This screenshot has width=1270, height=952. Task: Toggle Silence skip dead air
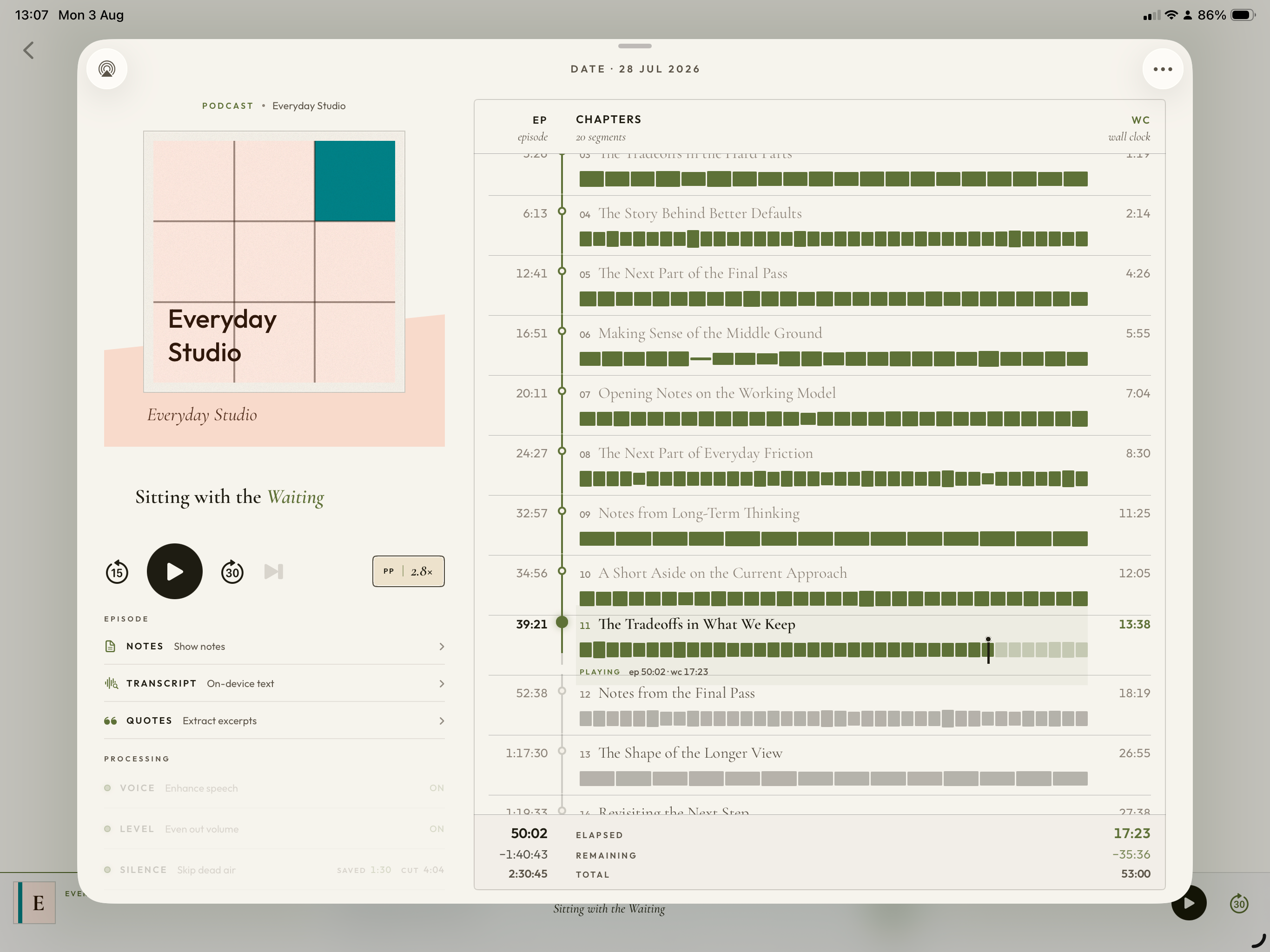[274, 870]
